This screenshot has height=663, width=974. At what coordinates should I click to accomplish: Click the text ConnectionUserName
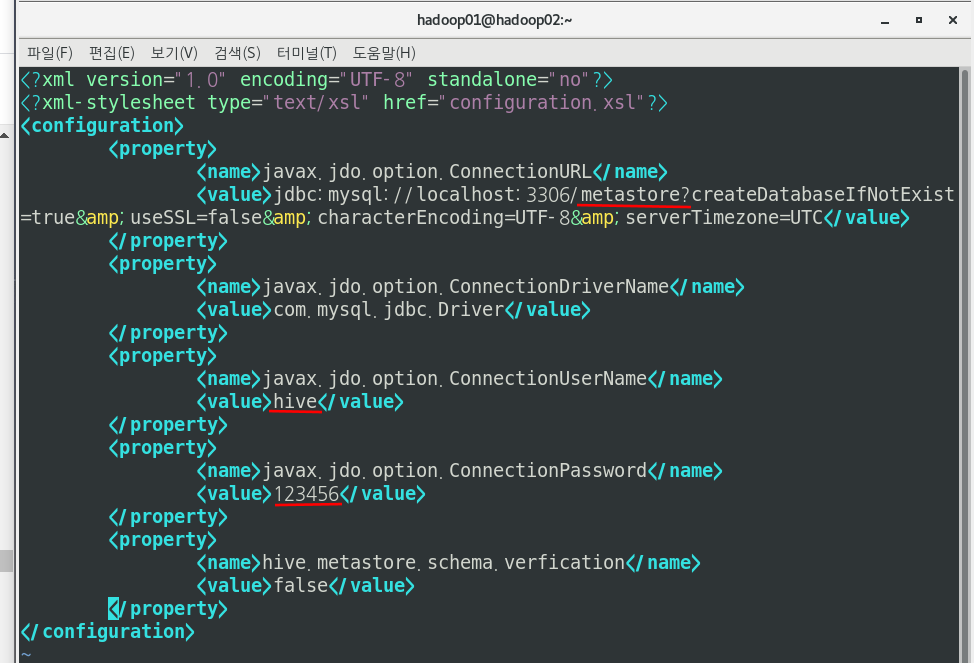[x=548, y=378]
